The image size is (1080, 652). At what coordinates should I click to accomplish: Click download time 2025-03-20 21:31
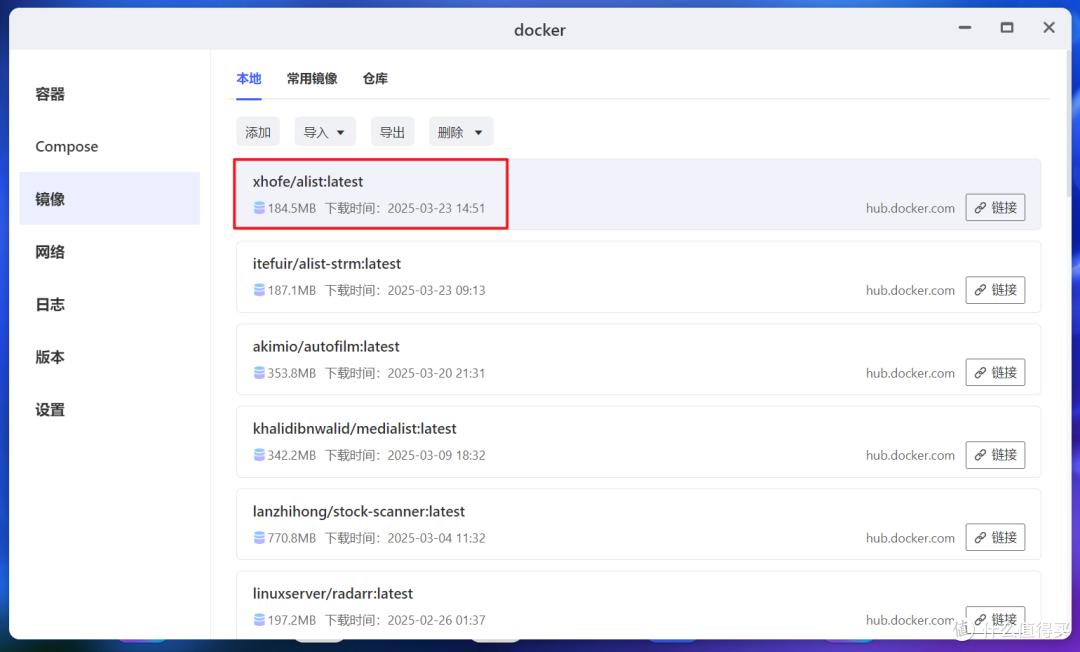click(436, 373)
